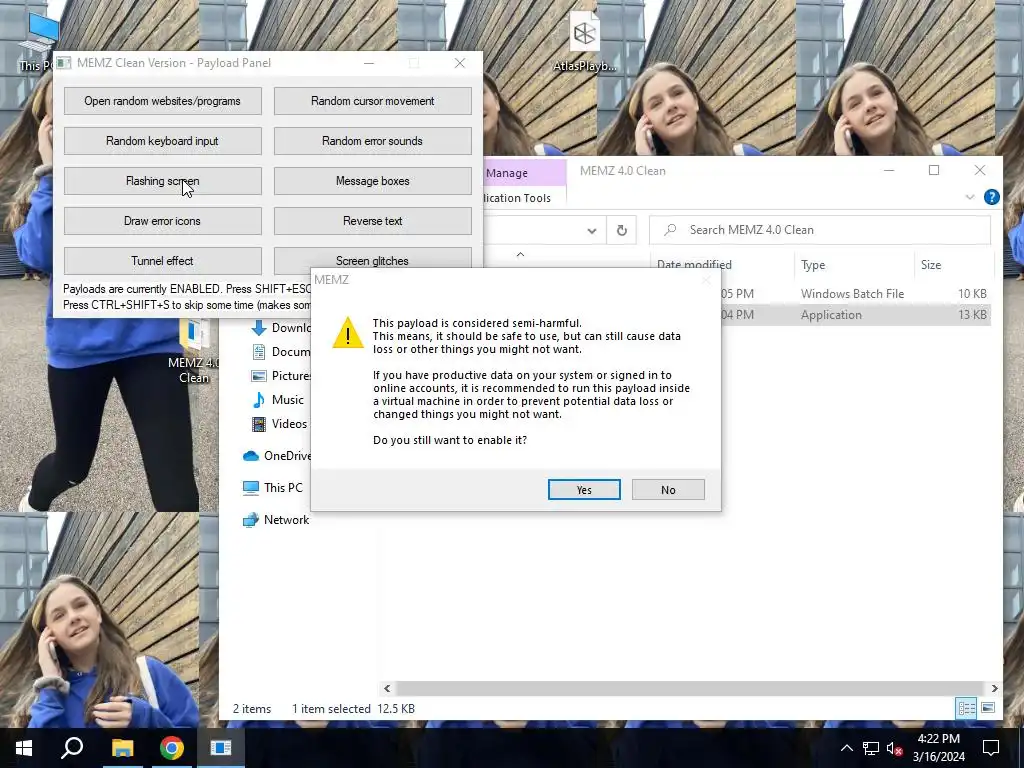Open Pictures in navigation pane
The width and height of the screenshot is (1024, 768).
(281, 376)
